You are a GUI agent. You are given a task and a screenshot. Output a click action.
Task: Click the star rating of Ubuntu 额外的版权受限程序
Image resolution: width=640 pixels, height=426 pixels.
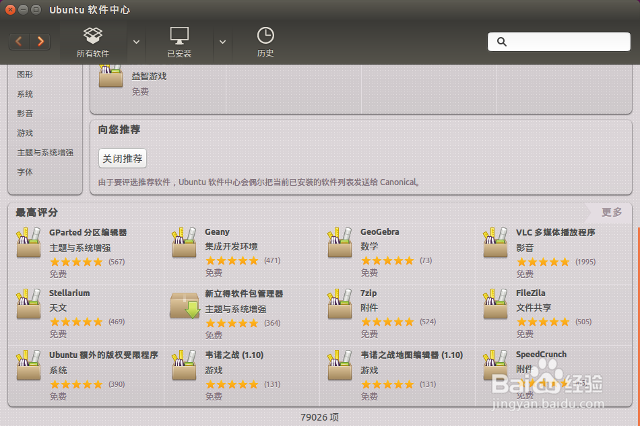(x=76, y=384)
